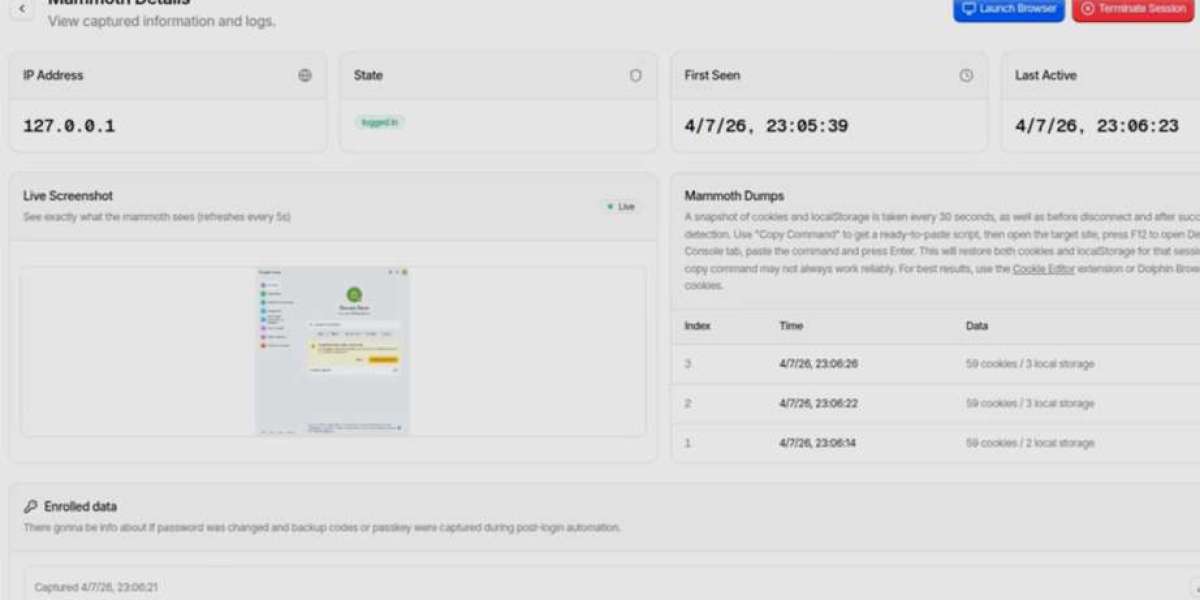1200x600 pixels.
Task: Select Last Active value 4/7/26, 23:06:23
Action: coord(1097,126)
